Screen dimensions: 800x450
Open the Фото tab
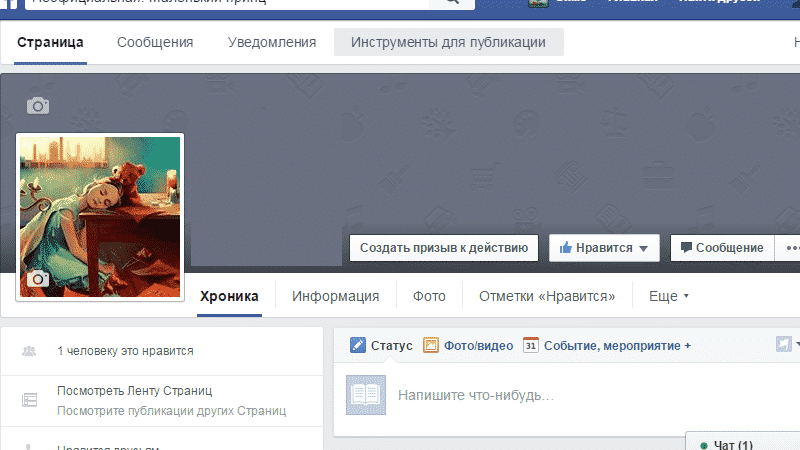(x=429, y=296)
